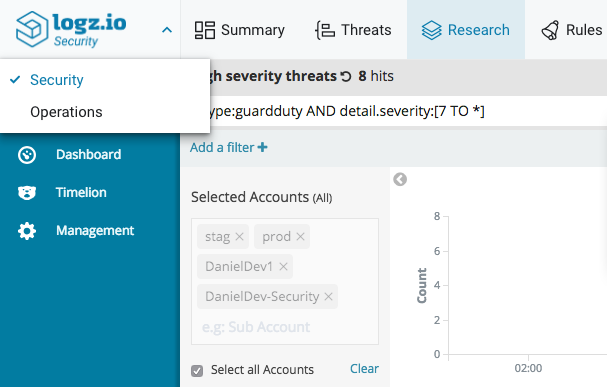
Task: Click the Selected Accounts (All) heading
Action: 262,197
